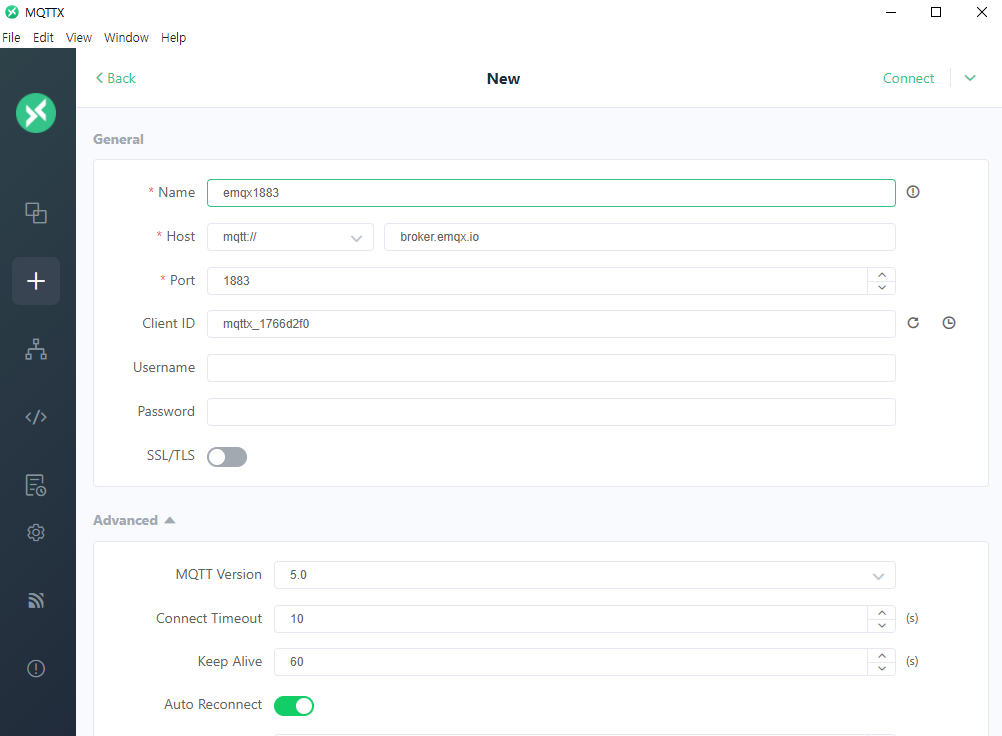Open the Help menu
The height and width of the screenshot is (736, 1002).
[x=173, y=38]
